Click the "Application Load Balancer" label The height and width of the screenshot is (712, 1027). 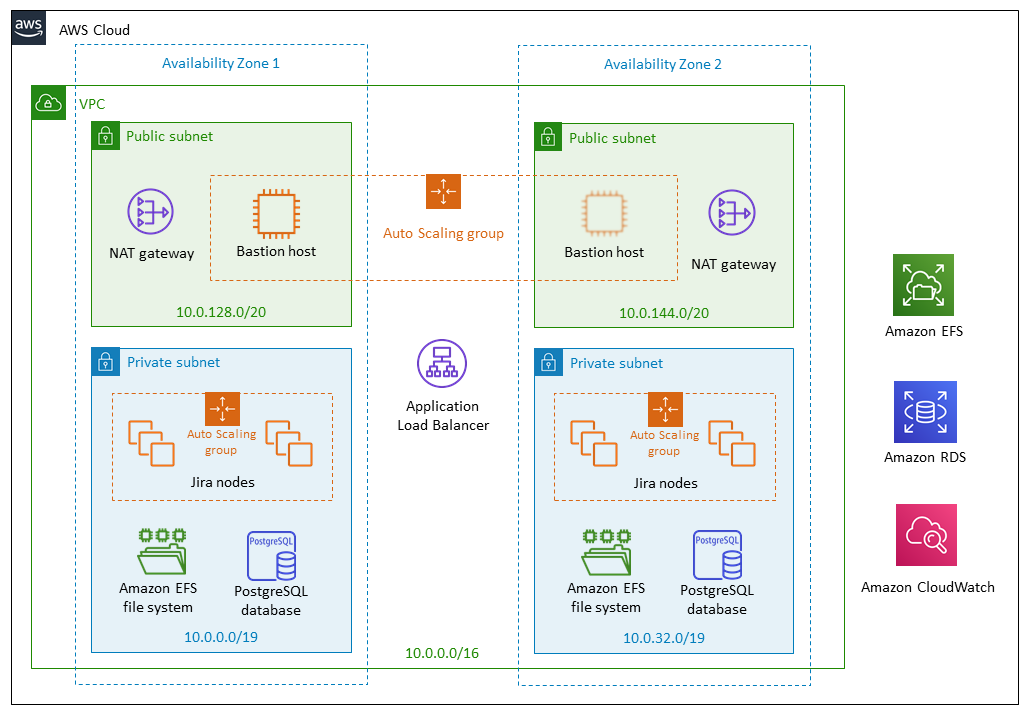[443, 416]
